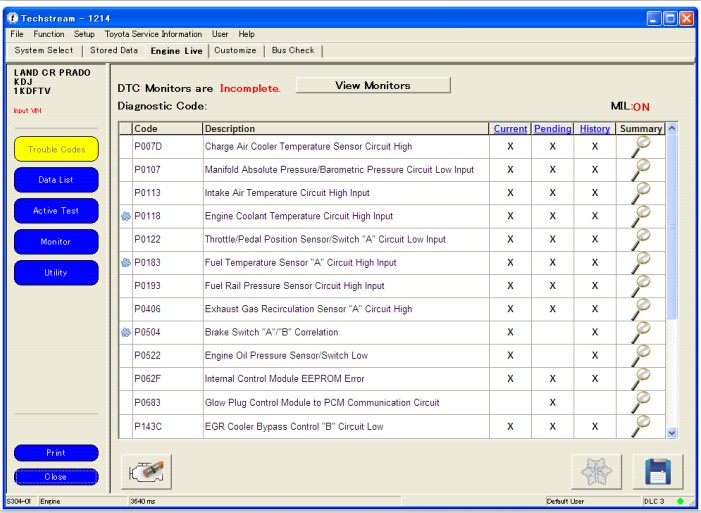This screenshot has width=701, height=513.
Task: Click the View Monitors button
Action: 373,85
